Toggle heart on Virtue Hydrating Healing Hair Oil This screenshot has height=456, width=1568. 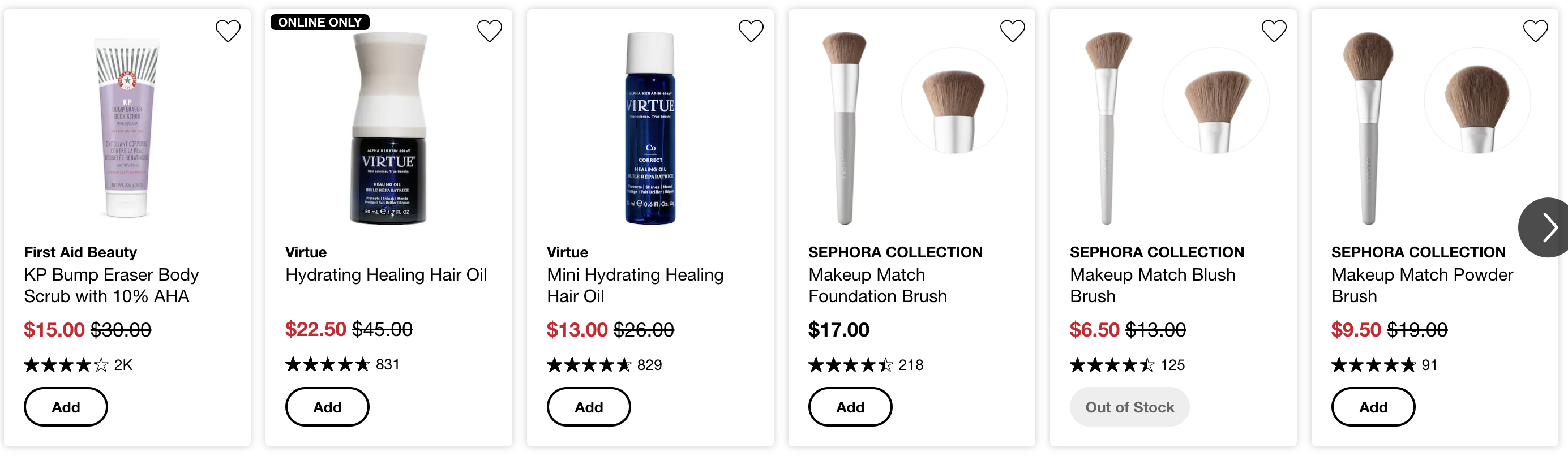(x=490, y=31)
